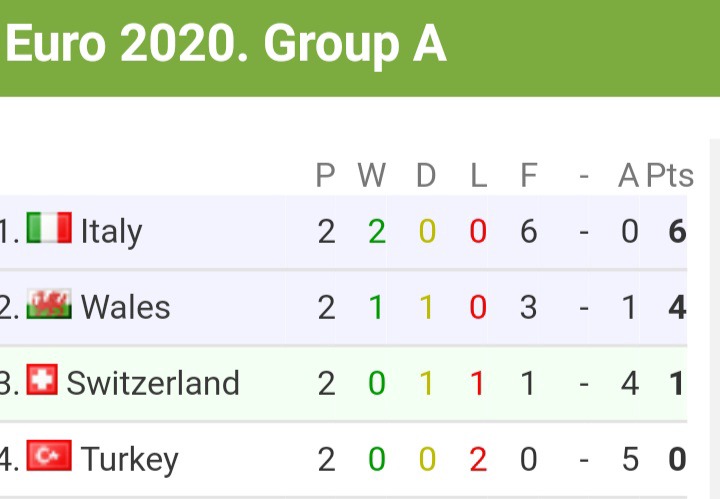Click the Switzerland flag icon
720x499 pixels.
click(x=42, y=381)
